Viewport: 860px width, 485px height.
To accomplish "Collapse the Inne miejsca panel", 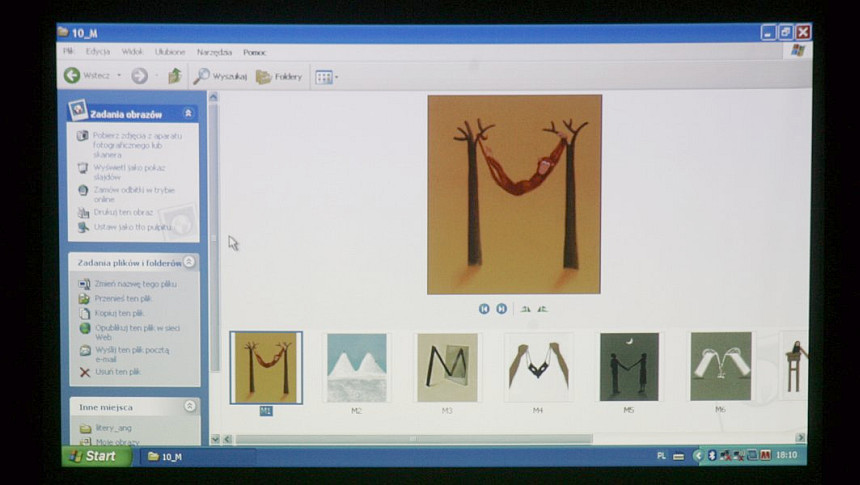I will coord(190,406).
